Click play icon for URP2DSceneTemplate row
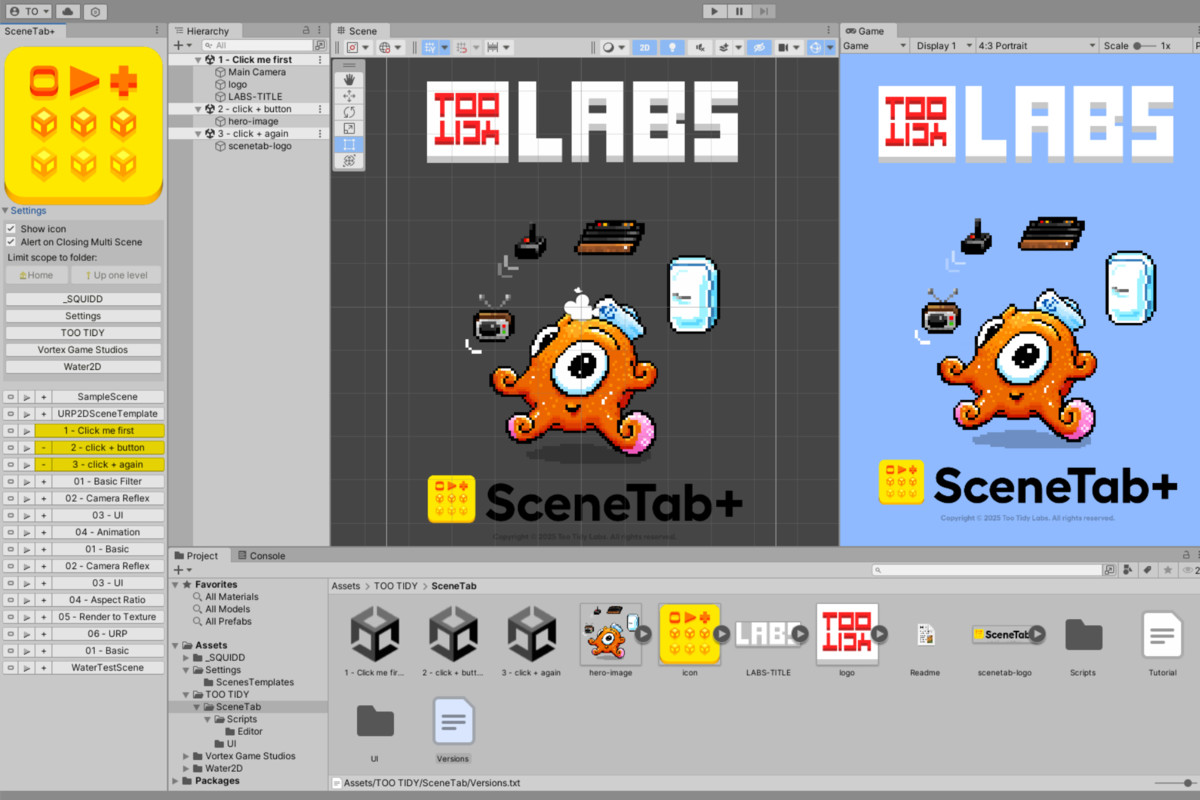Screen dimensions: 1200x800 [x=27, y=414]
